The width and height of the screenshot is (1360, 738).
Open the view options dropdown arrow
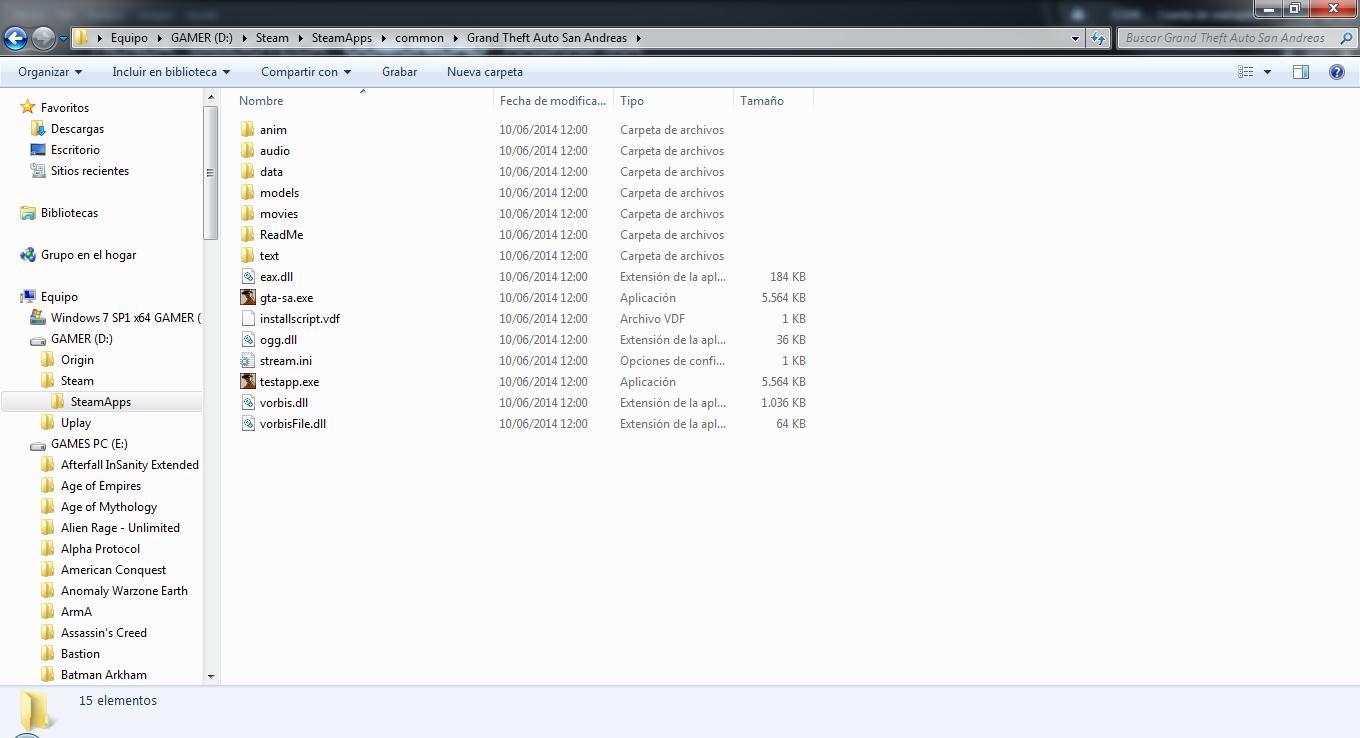[x=1267, y=72]
